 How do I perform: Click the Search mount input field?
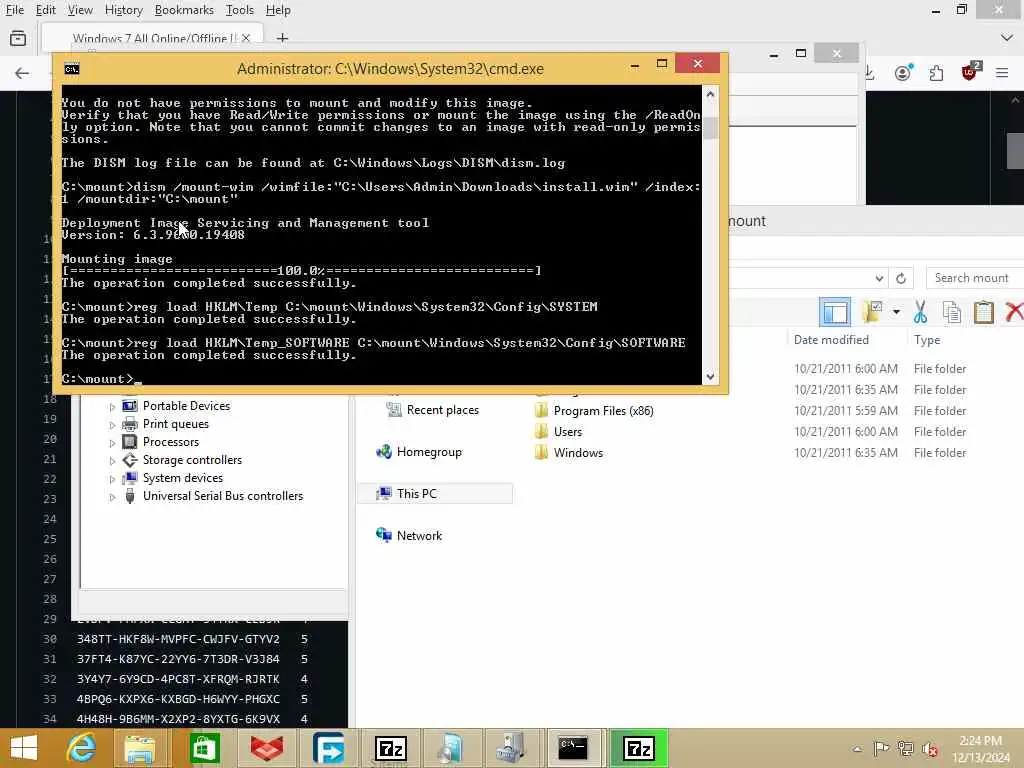click(x=974, y=278)
